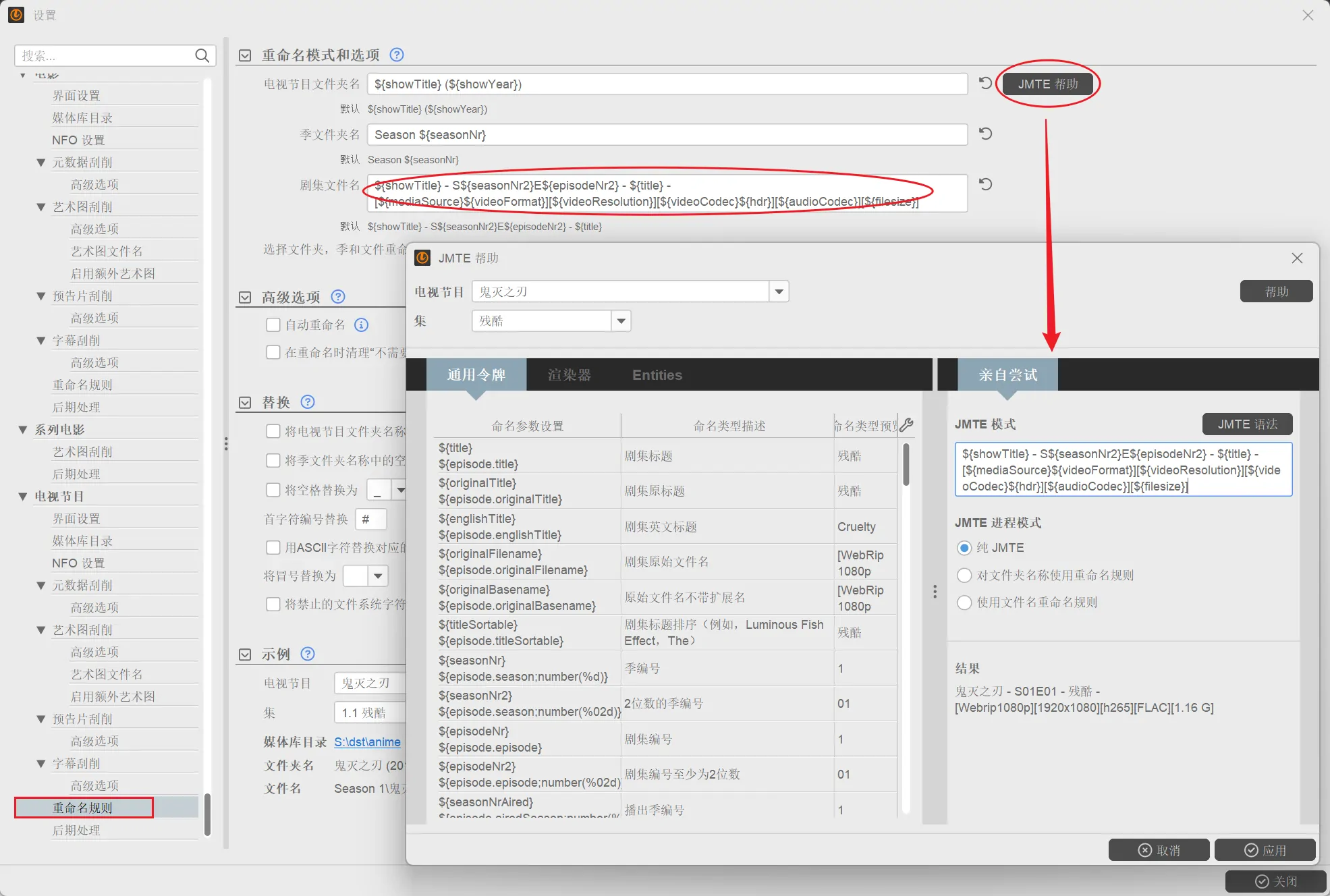The height and width of the screenshot is (896, 1330).
Task: Enable the 自动重命名 checkbox
Action: coord(273,325)
